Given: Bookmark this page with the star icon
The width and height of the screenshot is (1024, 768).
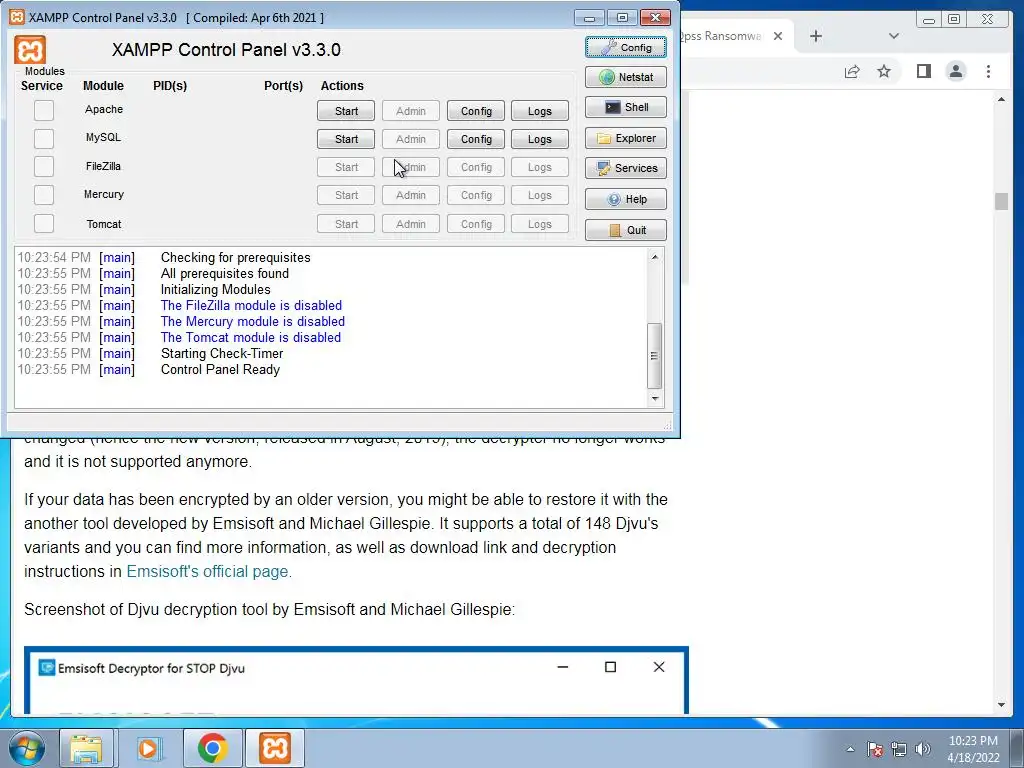Looking at the screenshot, I should point(884,71).
